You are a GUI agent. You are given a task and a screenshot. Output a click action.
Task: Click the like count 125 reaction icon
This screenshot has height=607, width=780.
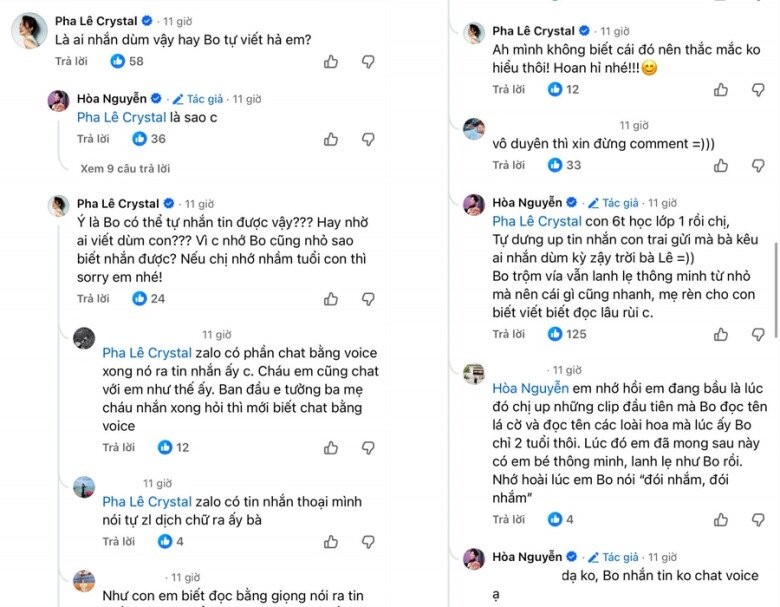coord(555,333)
